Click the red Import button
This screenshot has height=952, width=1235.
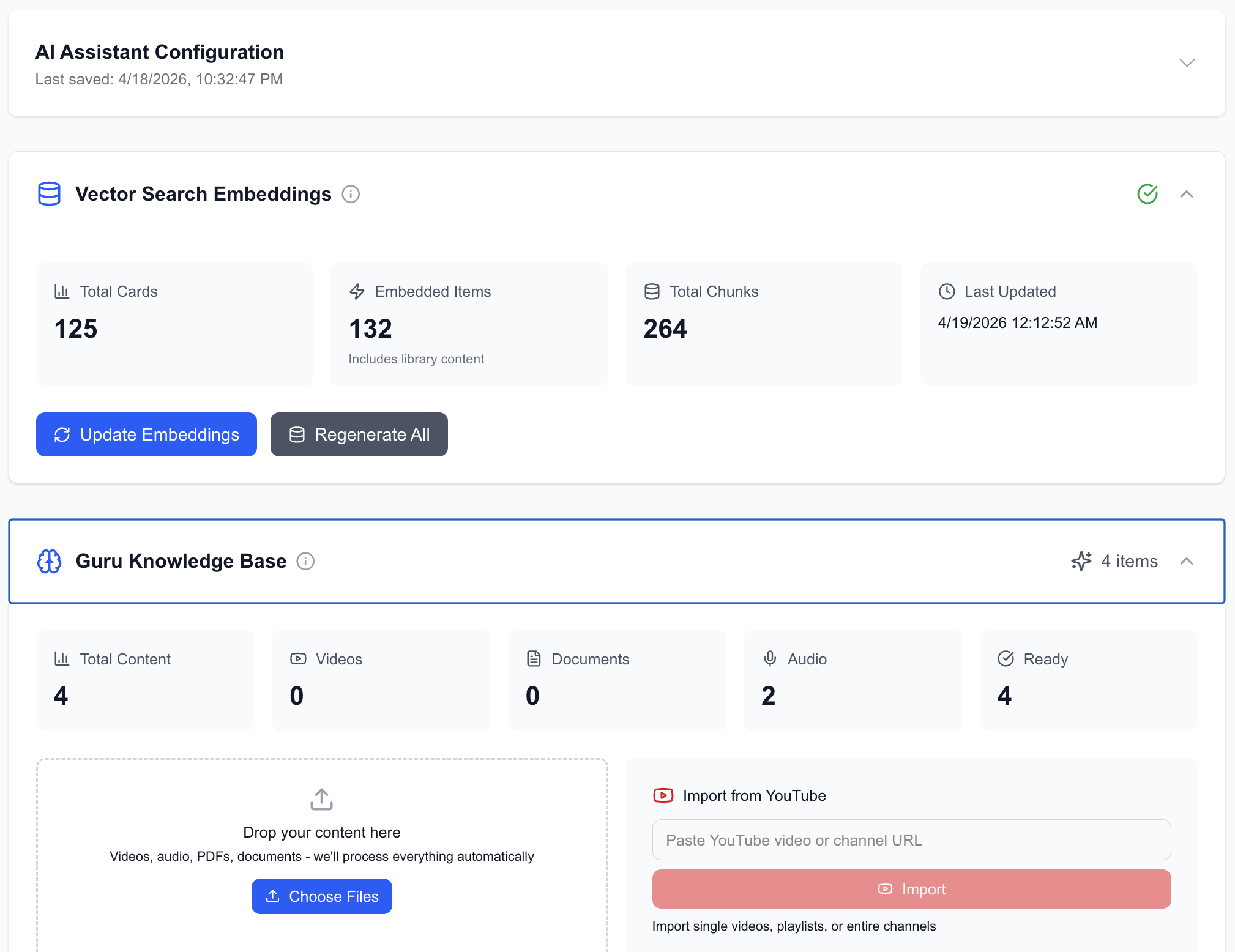(912, 889)
